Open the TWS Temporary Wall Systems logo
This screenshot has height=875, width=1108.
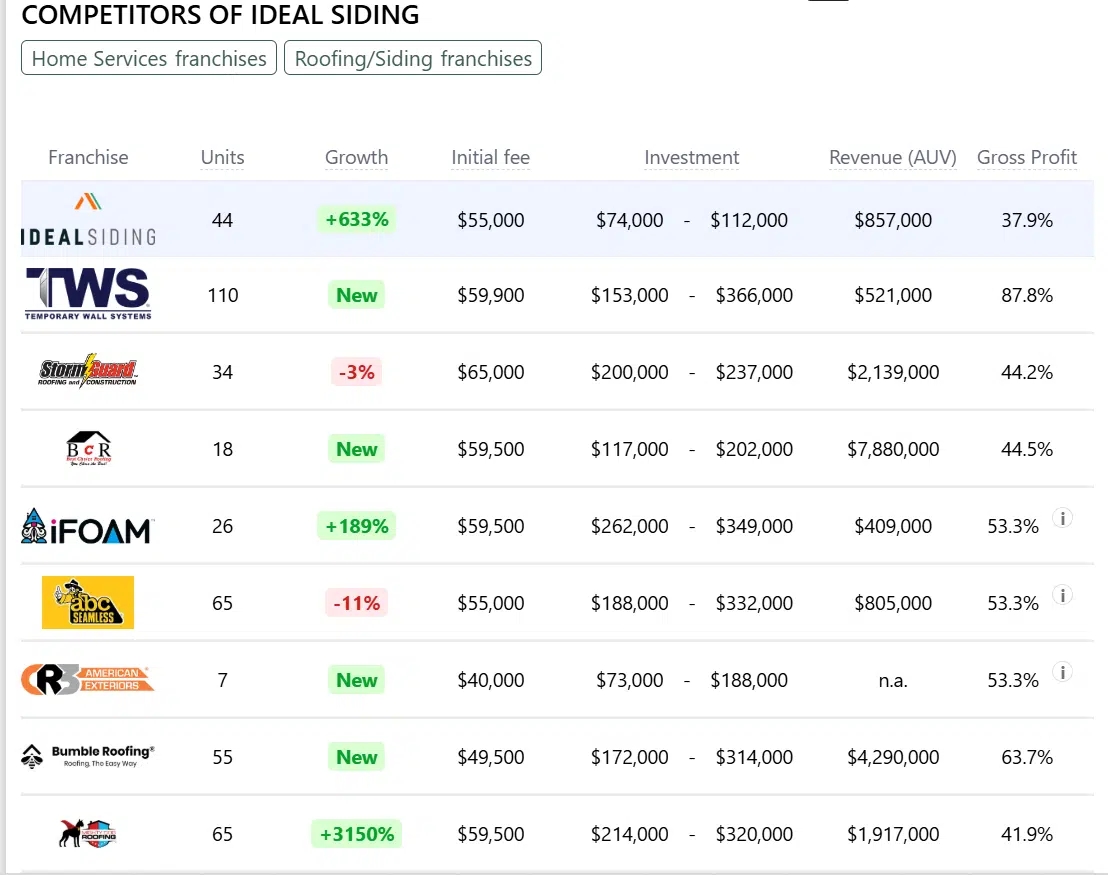[88, 294]
